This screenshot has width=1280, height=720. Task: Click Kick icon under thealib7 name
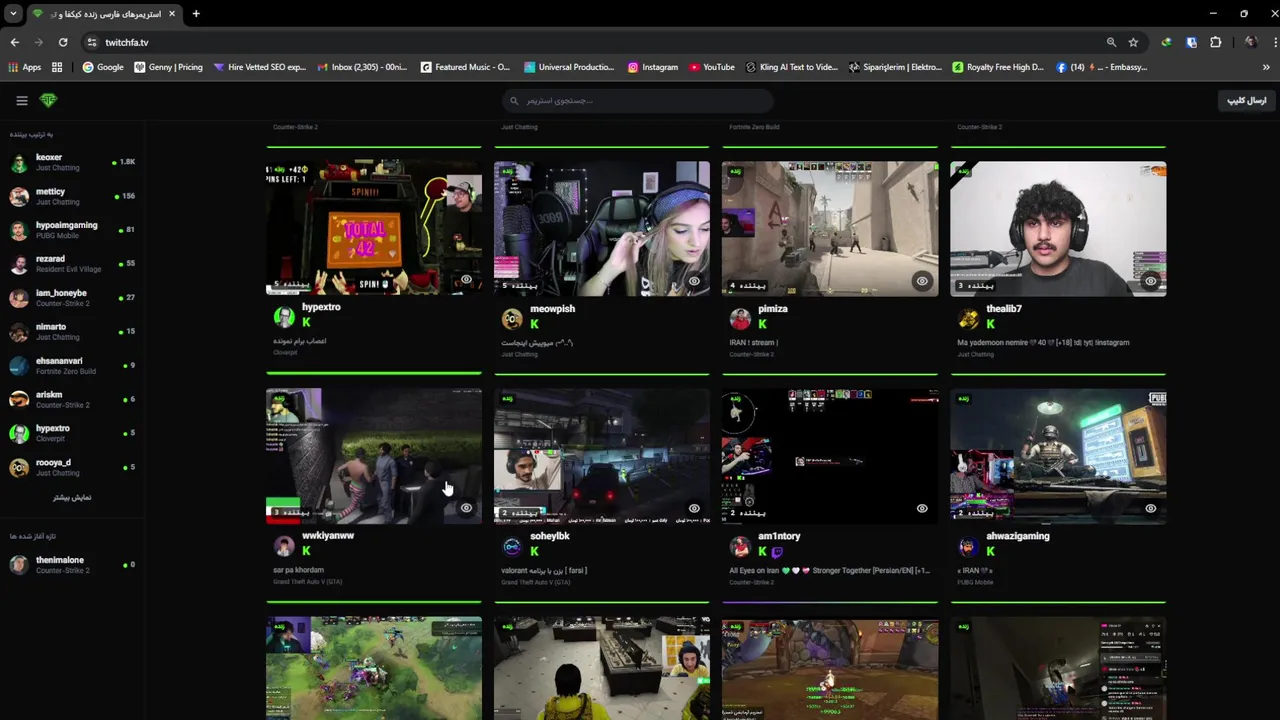coord(991,324)
